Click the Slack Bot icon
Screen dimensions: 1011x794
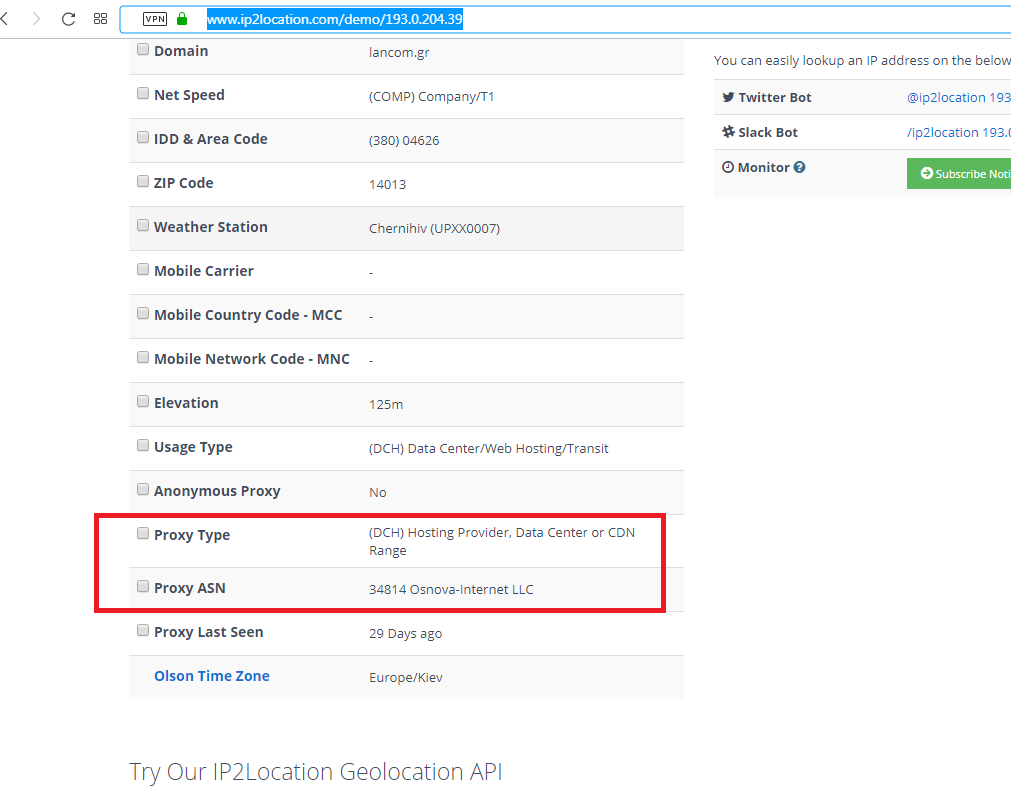[x=728, y=132]
